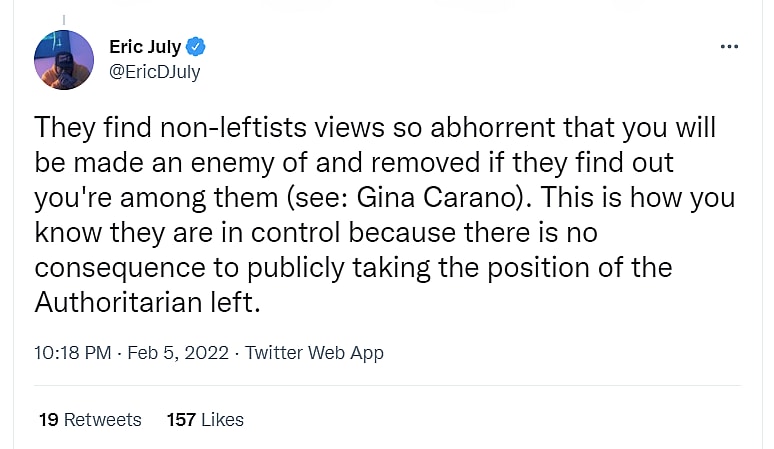Click the word "Likes" label

[x=222, y=419]
